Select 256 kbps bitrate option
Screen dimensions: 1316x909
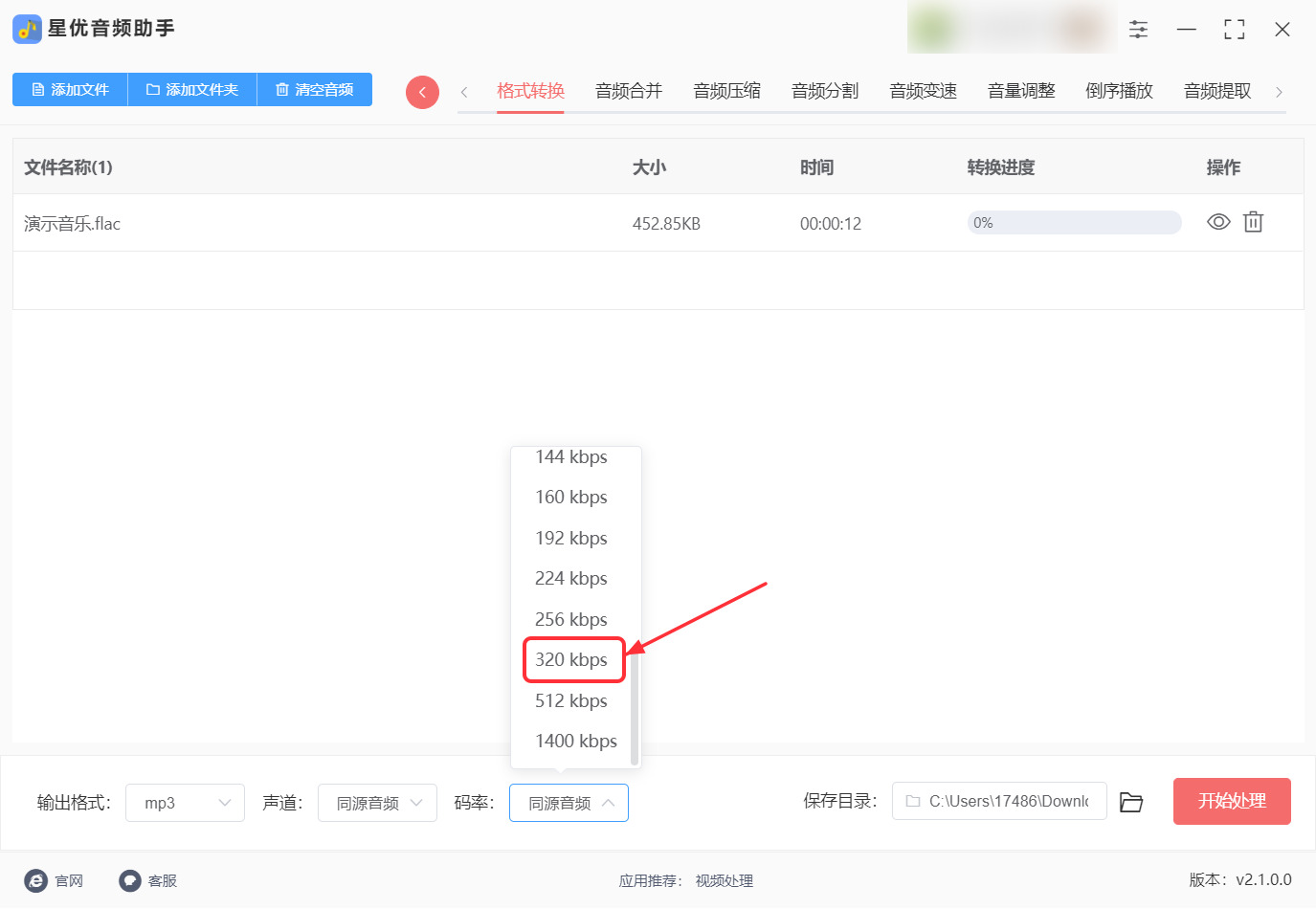[x=571, y=619]
